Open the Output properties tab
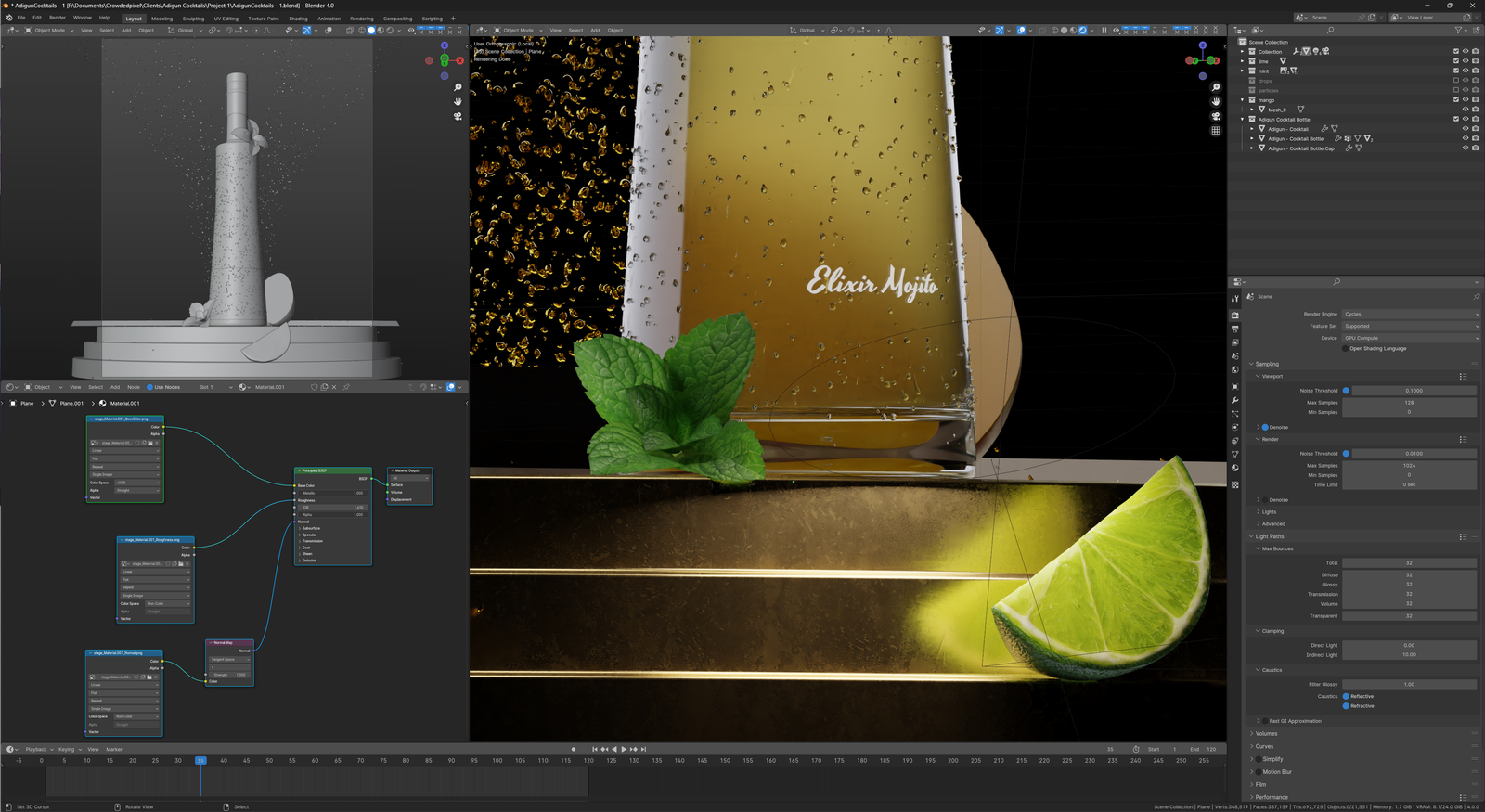The image size is (1485, 812). [1235, 329]
